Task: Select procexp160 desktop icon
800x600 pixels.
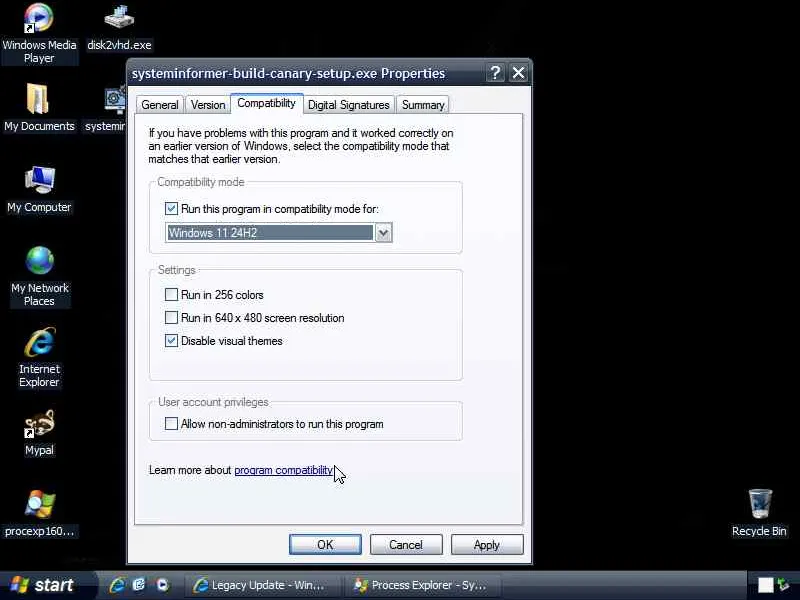Action: pyautogui.click(x=39, y=513)
